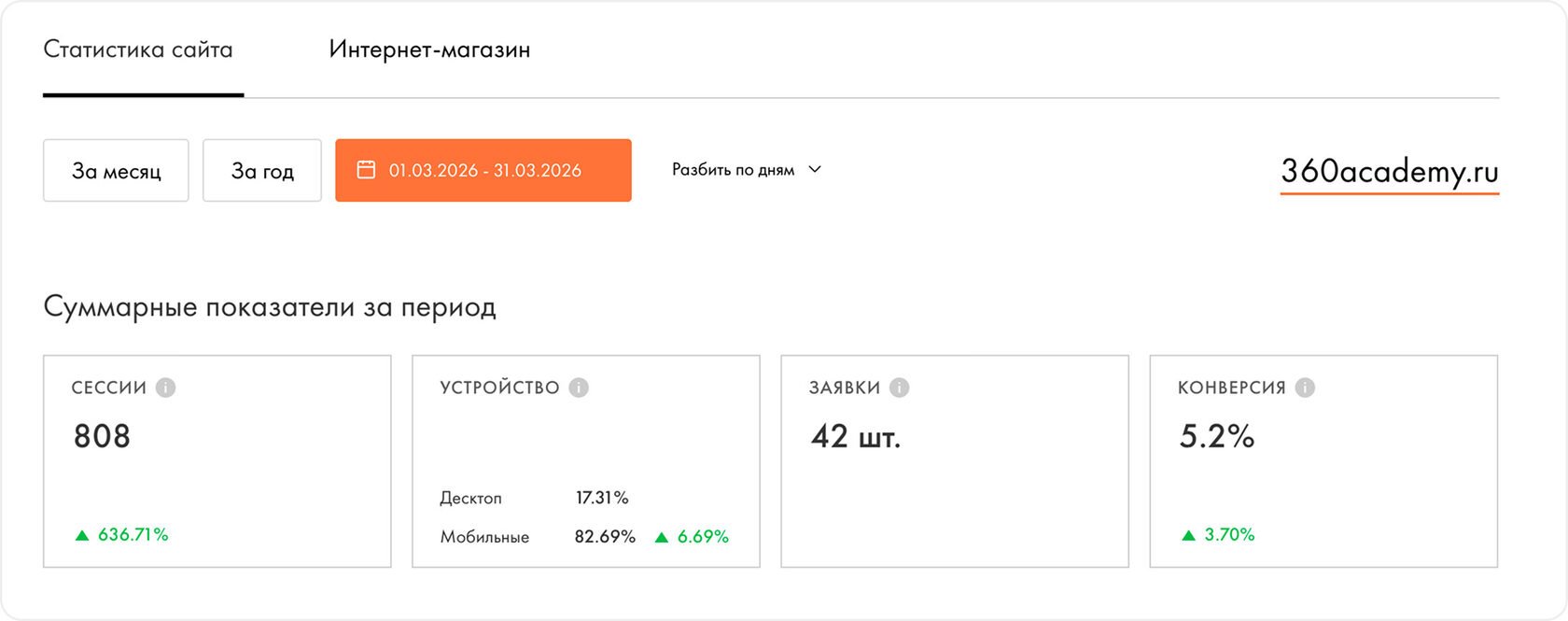Click the Заявки 42 шт. card

(955, 461)
